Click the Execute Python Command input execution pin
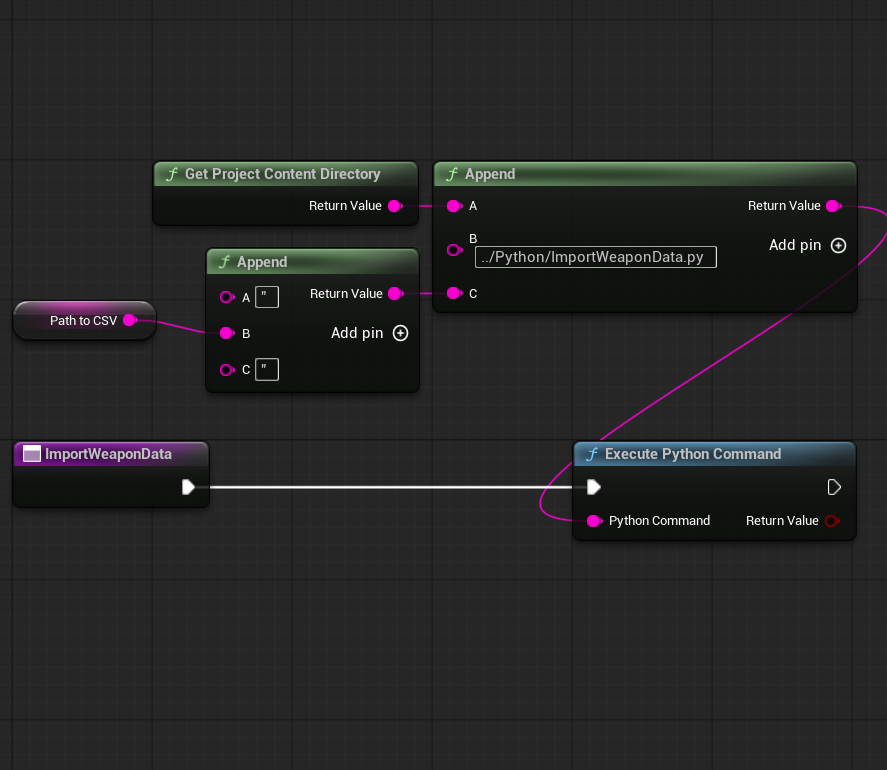The image size is (887, 770). click(594, 487)
